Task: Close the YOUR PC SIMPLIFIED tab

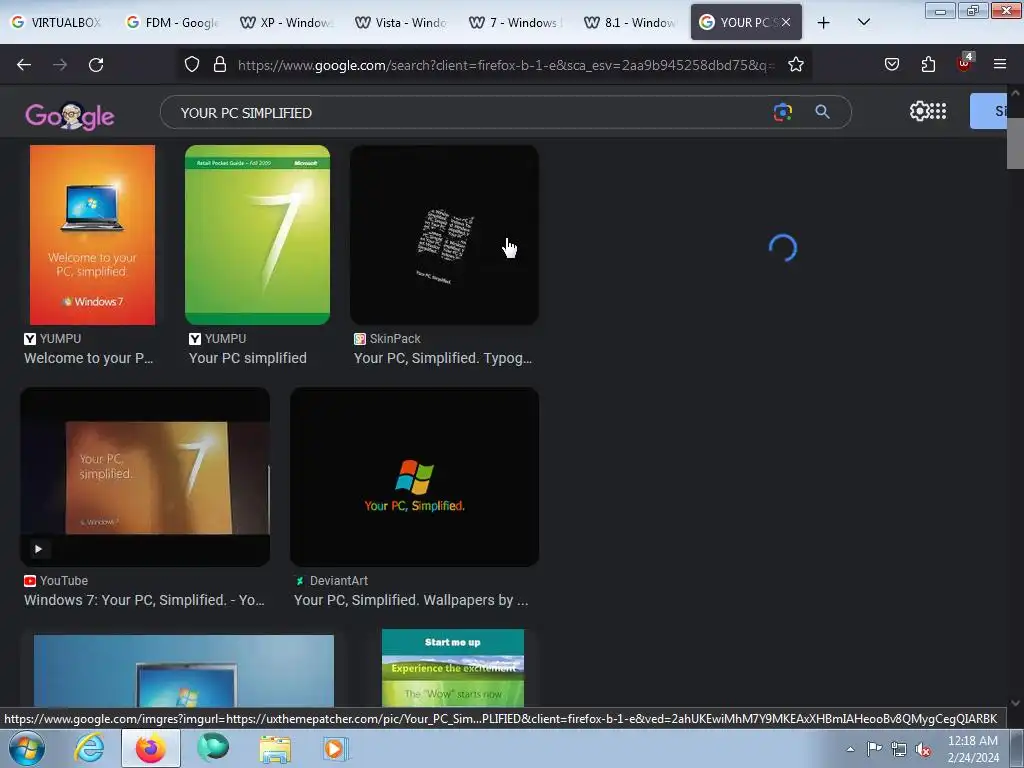Action: [x=786, y=22]
